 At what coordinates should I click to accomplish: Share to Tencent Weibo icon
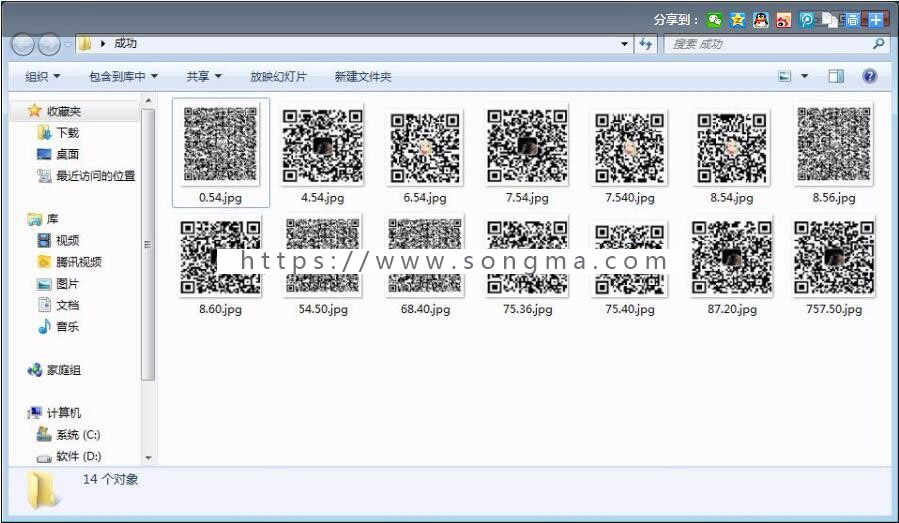(806, 21)
